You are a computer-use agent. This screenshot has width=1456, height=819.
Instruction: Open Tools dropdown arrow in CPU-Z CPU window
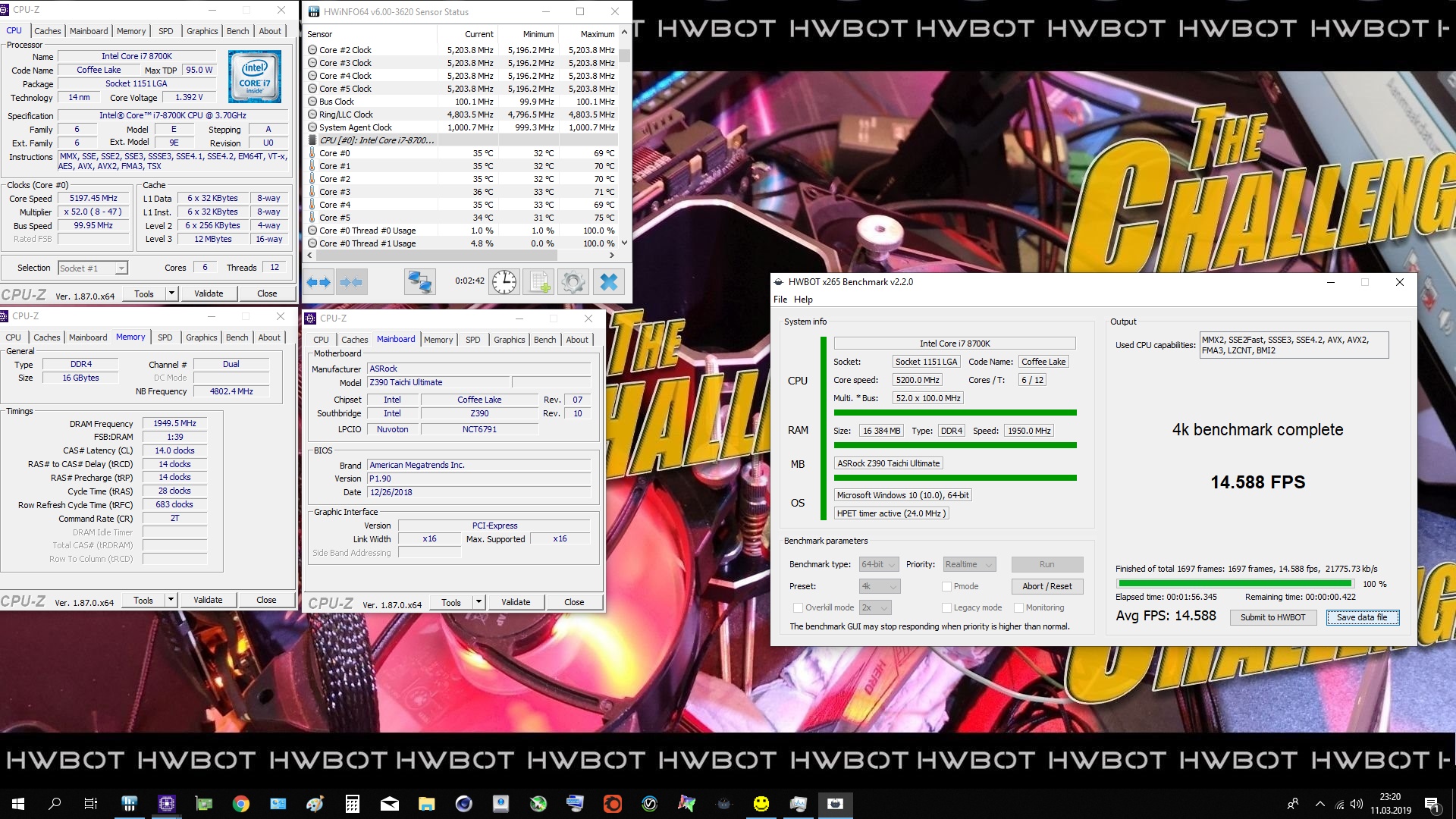171,293
